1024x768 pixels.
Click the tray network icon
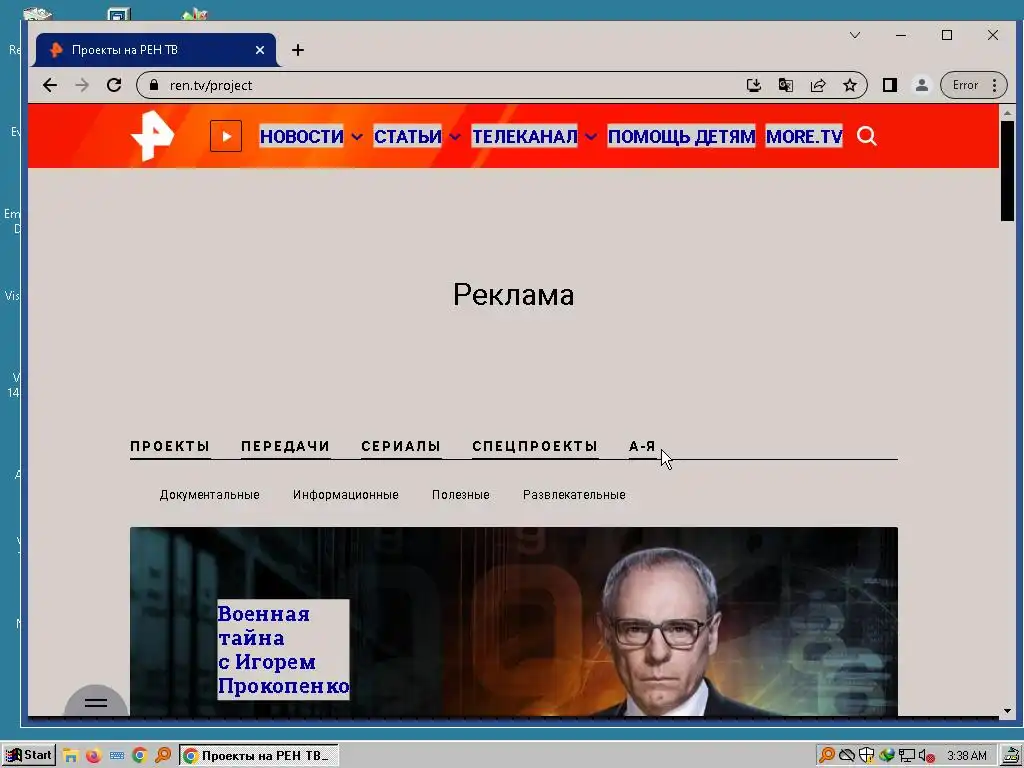(x=906, y=756)
